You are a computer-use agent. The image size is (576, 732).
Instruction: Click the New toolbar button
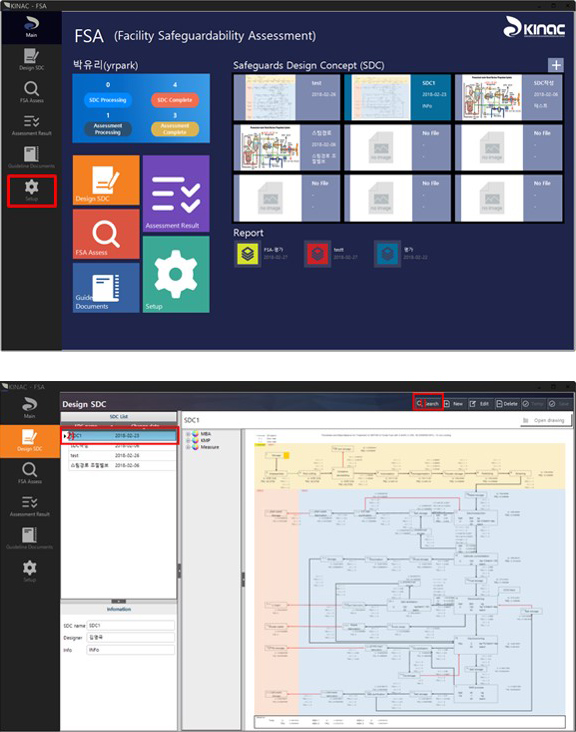pos(454,403)
